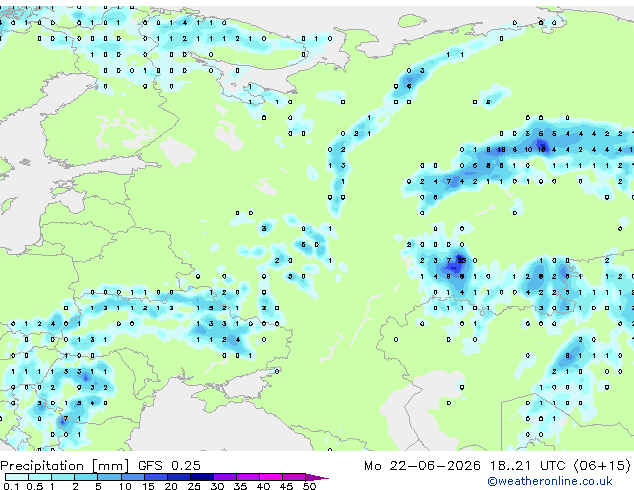Select the 20–25 mm legend color swatch

point(179,477)
